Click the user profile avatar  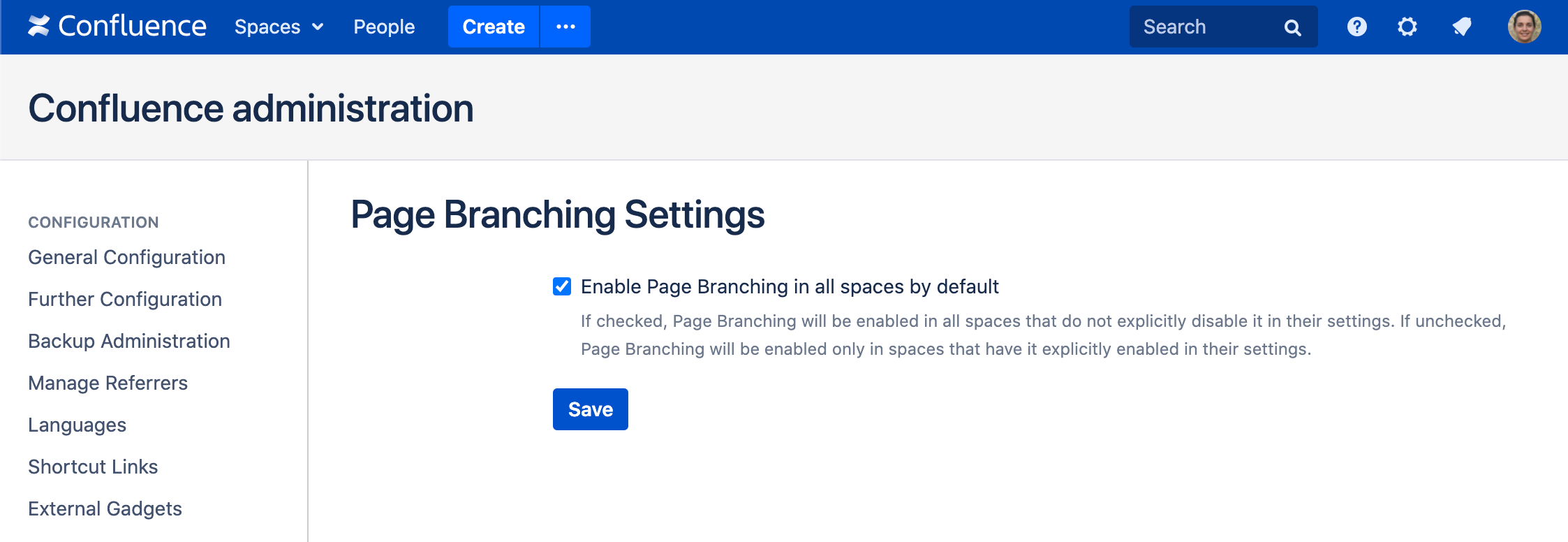[1524, 27]
